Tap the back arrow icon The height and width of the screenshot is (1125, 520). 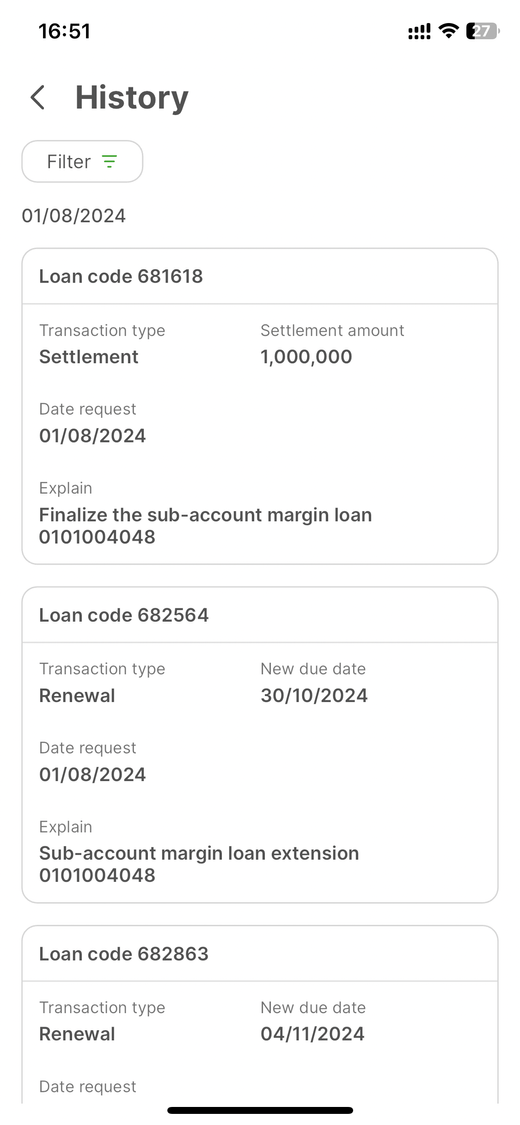pos(38,98)
